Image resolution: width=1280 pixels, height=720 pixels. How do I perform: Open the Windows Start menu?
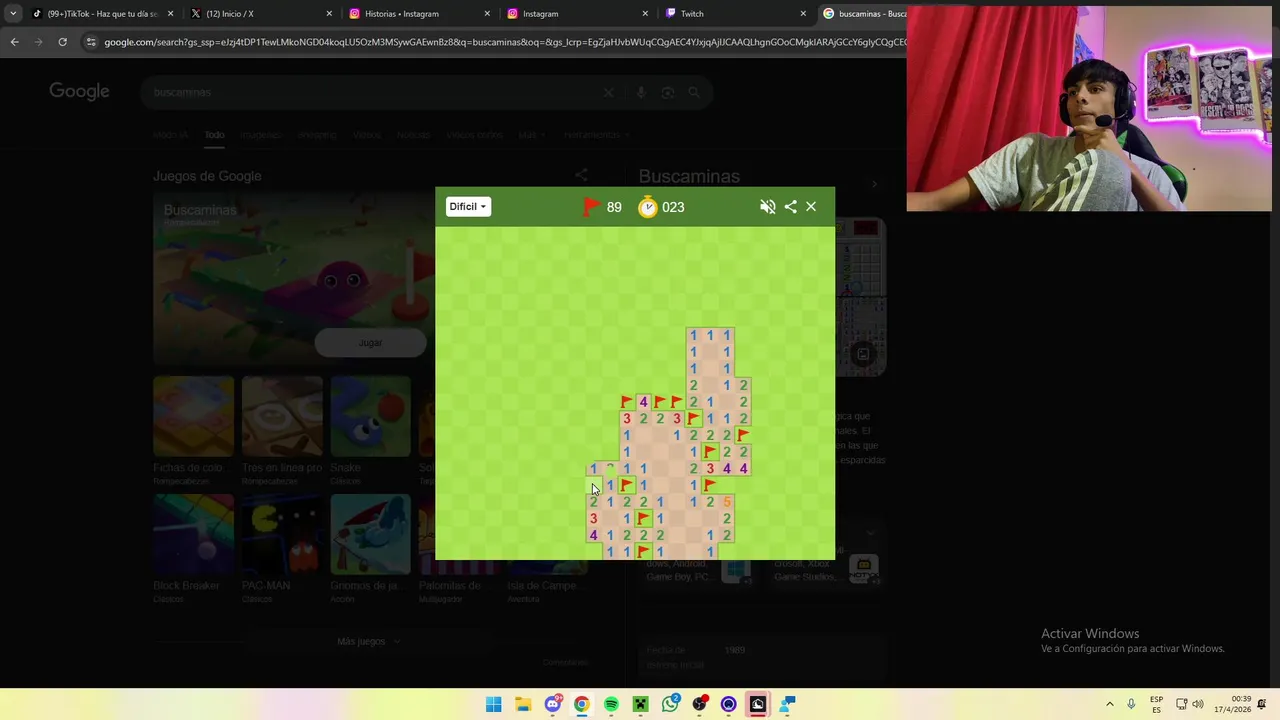pyautogui.click(x=494, y=704)
